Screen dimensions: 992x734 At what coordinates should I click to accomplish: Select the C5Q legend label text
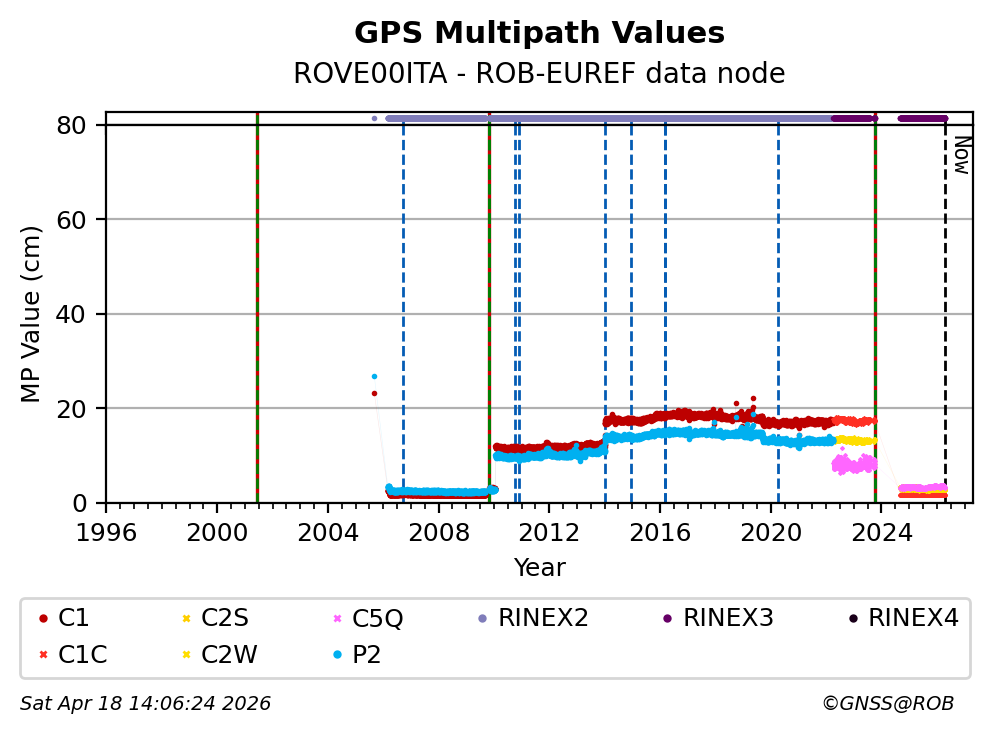[379, 619]
